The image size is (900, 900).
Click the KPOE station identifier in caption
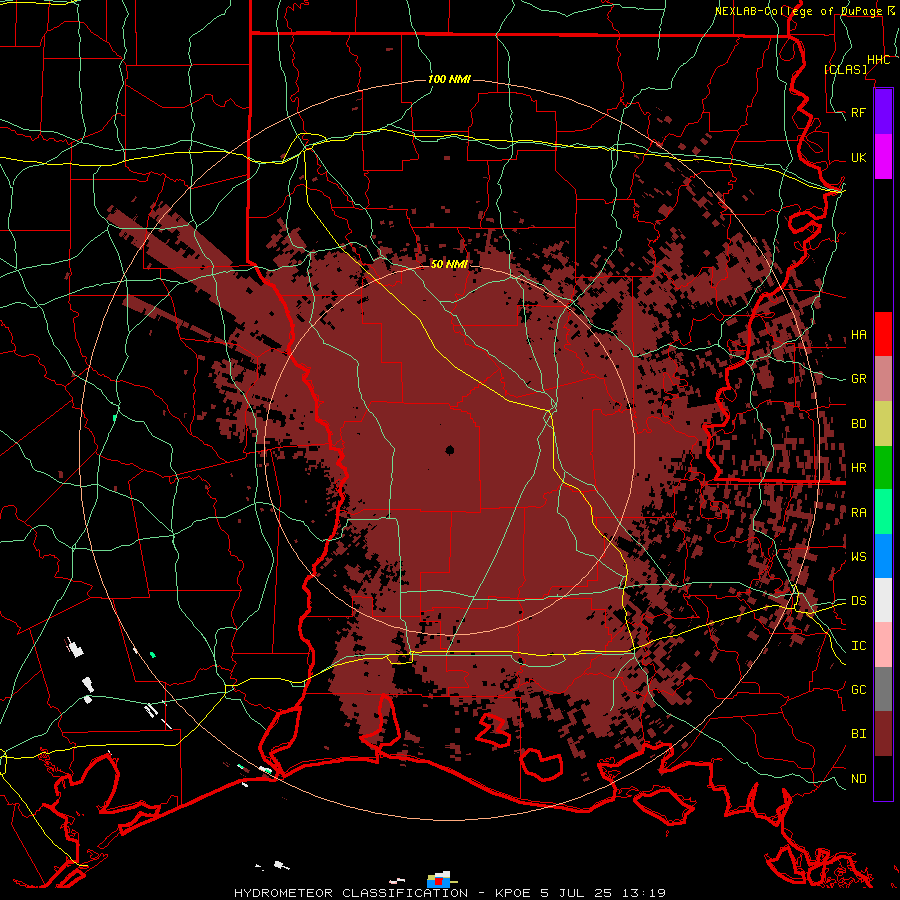(514, 893)
